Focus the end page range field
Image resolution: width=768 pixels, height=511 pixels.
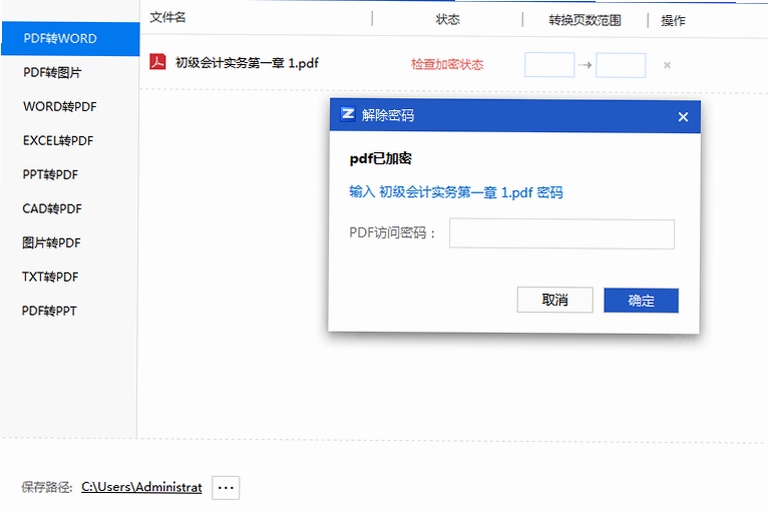[621, 65]
